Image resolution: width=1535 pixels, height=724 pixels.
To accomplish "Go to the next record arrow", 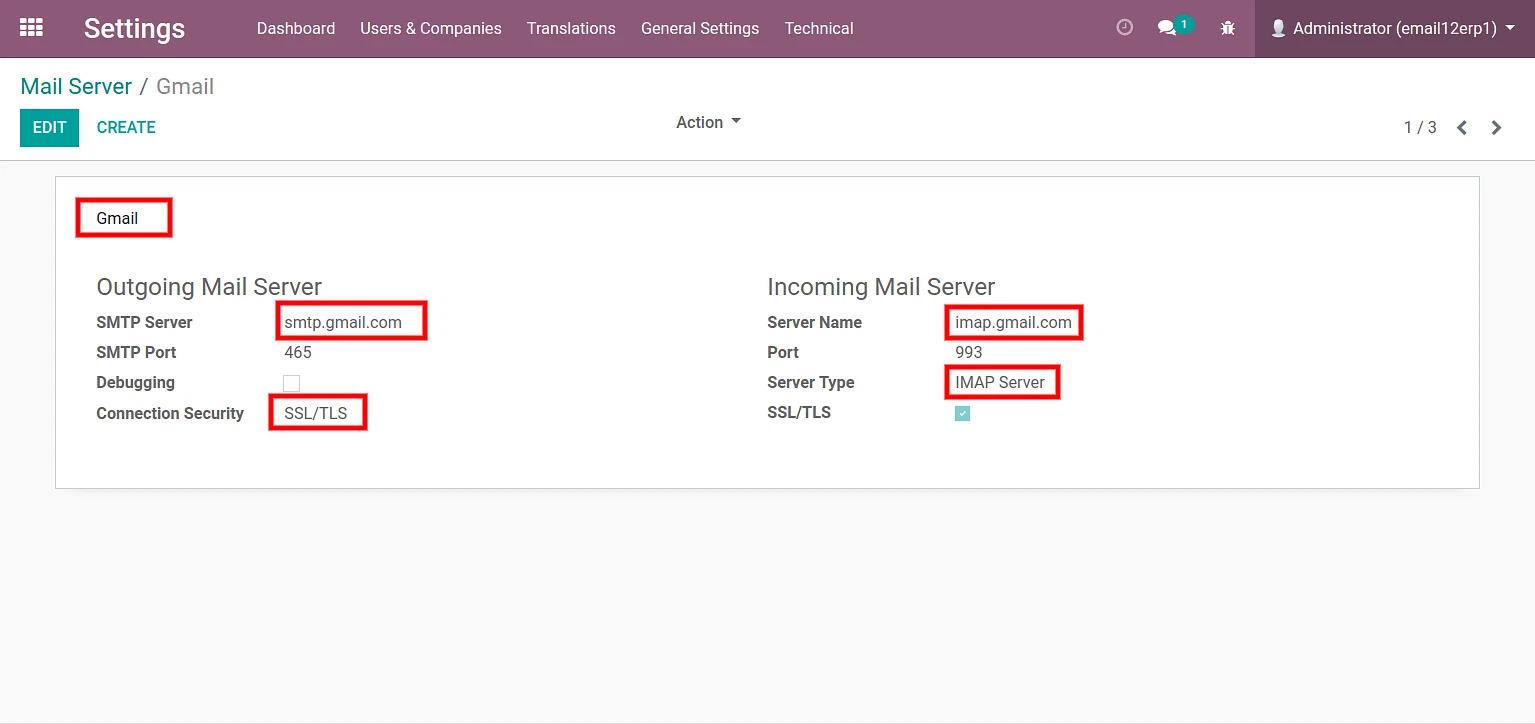I will [1496, 128].
